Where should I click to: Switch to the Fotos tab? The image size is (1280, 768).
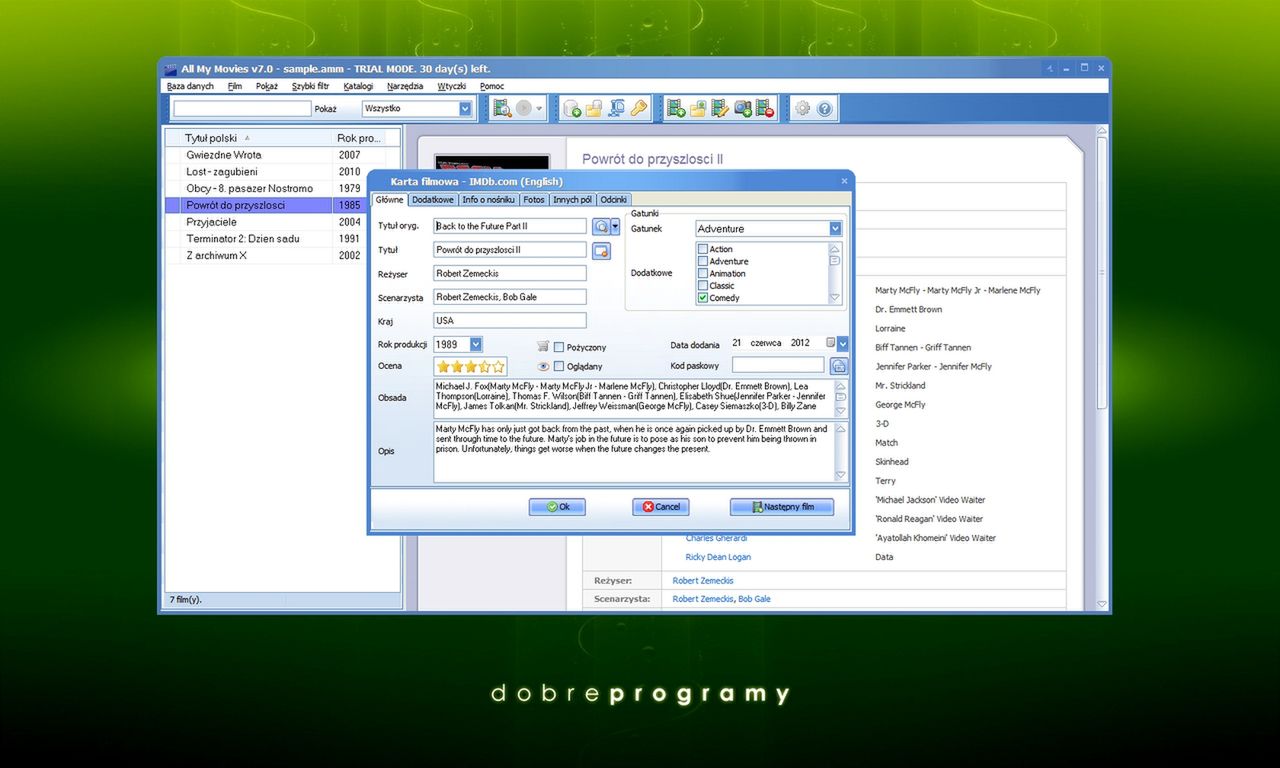[534, 200]
